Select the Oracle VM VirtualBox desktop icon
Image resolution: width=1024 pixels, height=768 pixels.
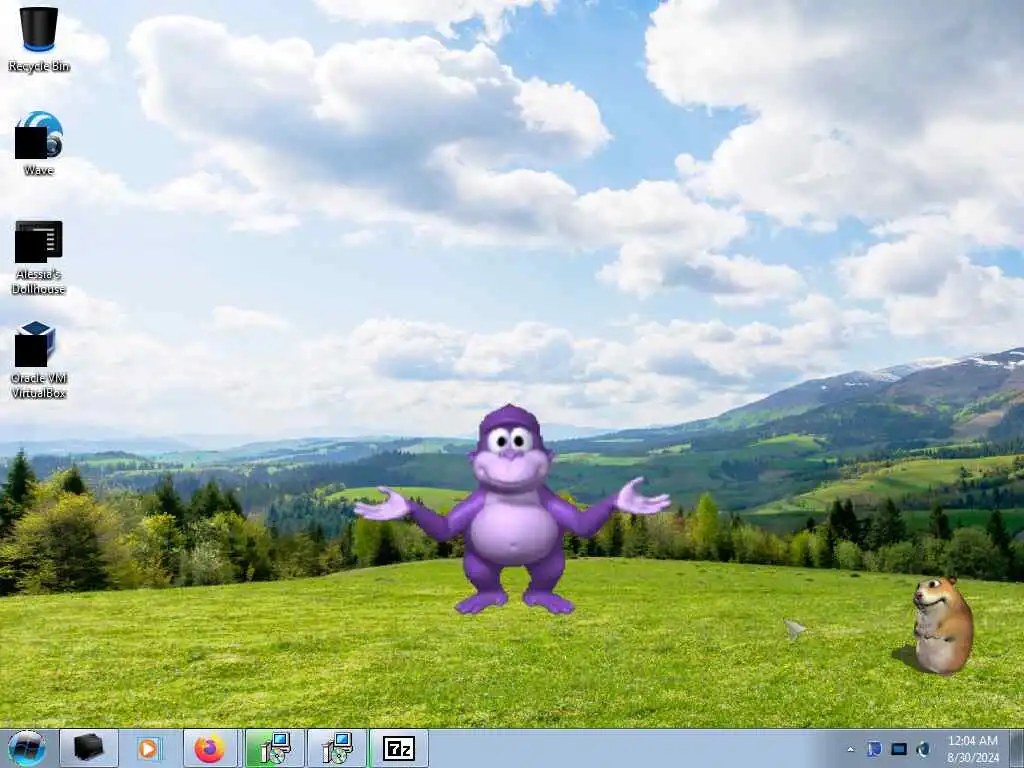point(39,360)
